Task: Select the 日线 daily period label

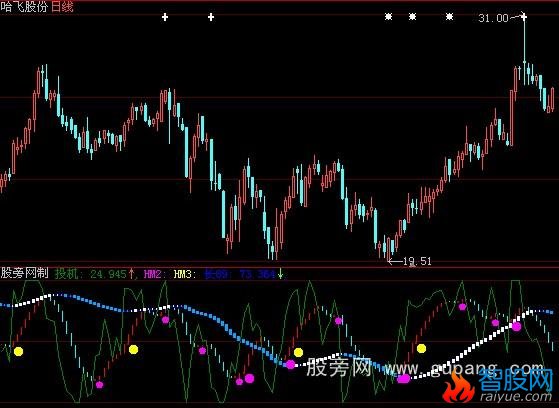Action: pos(62,7)
